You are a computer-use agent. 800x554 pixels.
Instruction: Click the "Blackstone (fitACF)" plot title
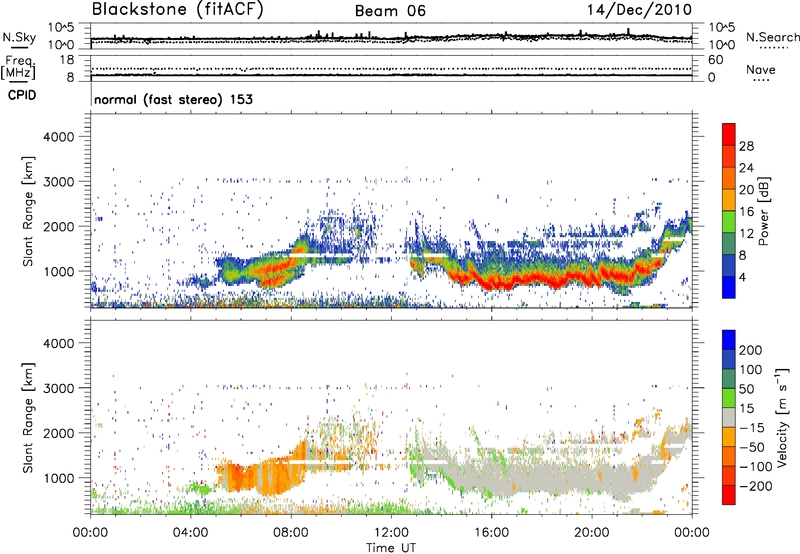(x=178, y=10)
